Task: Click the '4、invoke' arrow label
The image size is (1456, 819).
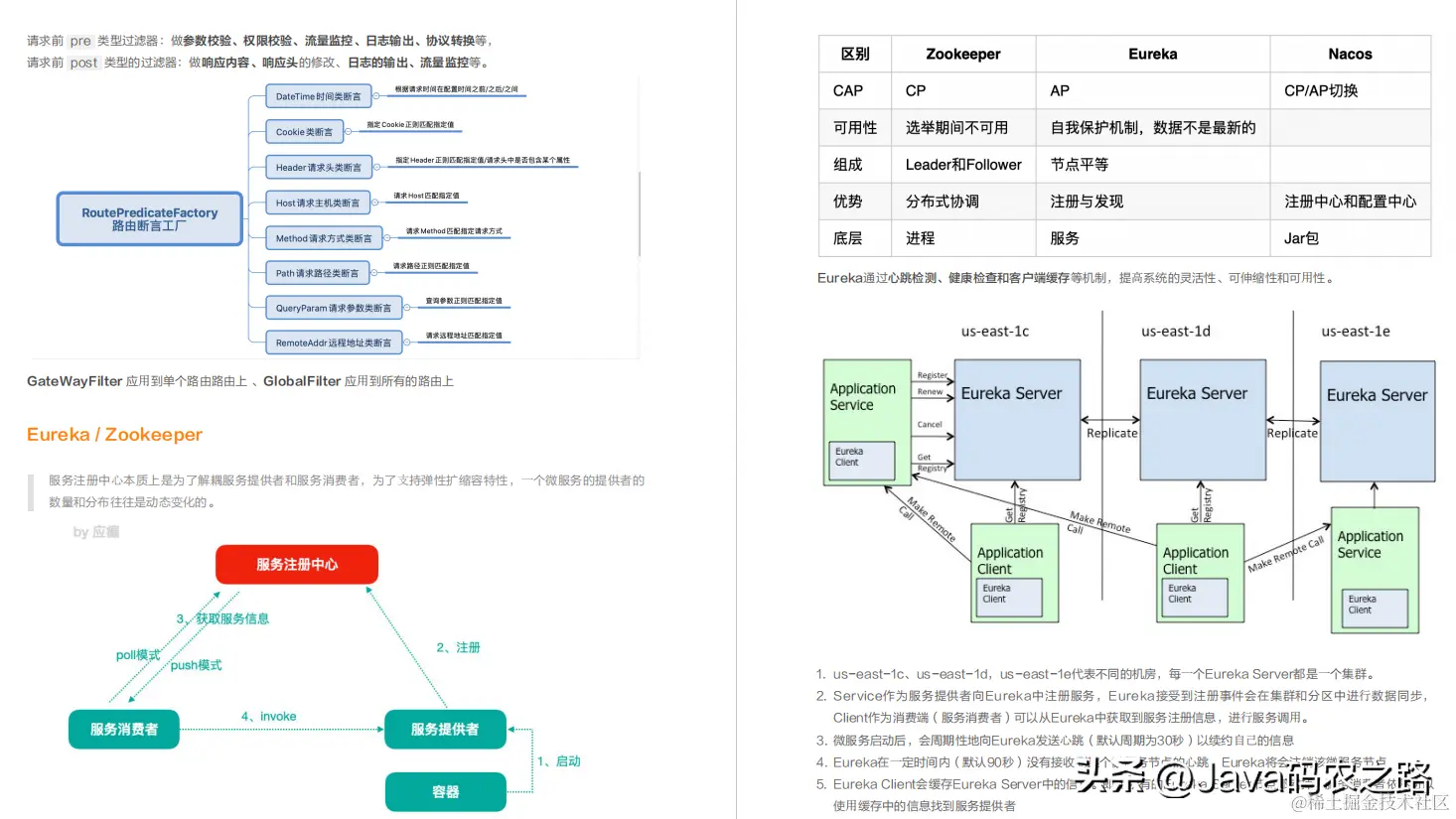Action: [x=268, y=717]
